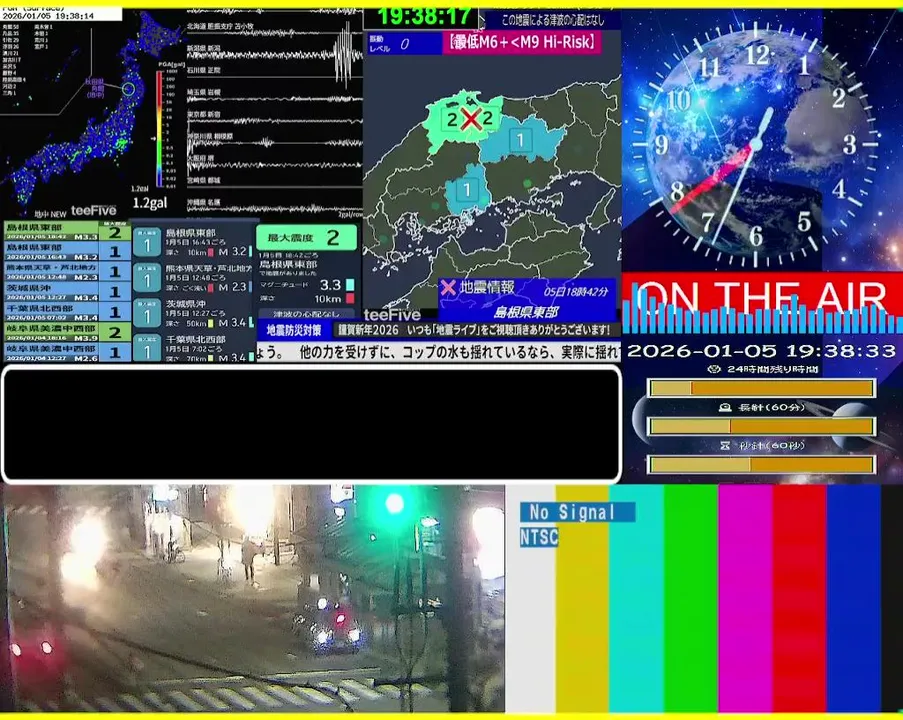
Task: Click the NTSC label
Action: (539, 537)
